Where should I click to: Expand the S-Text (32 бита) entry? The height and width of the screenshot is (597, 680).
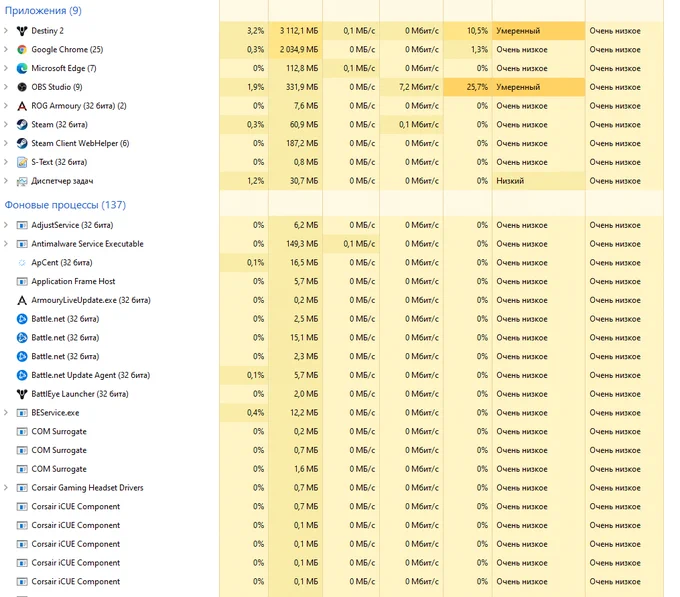click(6, 162)
